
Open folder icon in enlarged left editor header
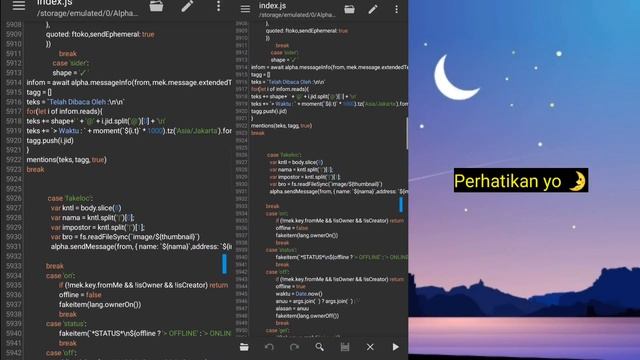(x=156, y=6)
